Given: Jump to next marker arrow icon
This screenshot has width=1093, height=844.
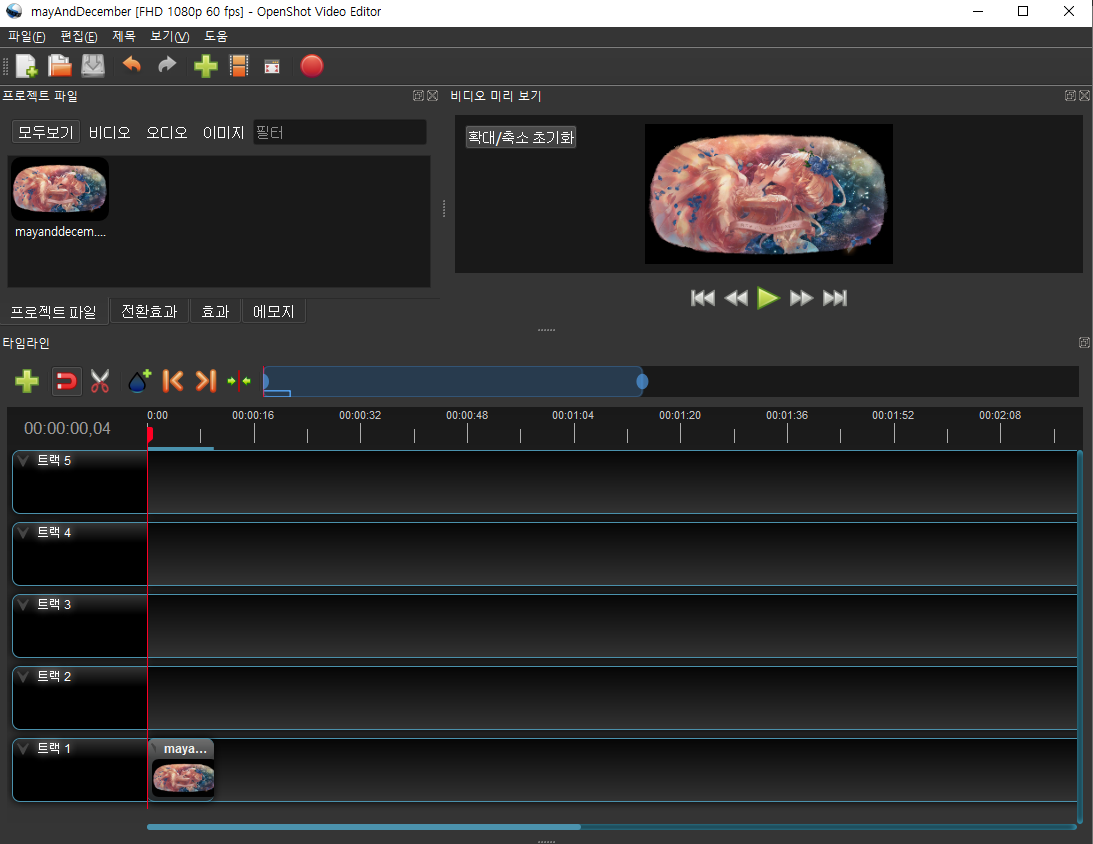Looking at the screenshot, I should coord(206,381).
